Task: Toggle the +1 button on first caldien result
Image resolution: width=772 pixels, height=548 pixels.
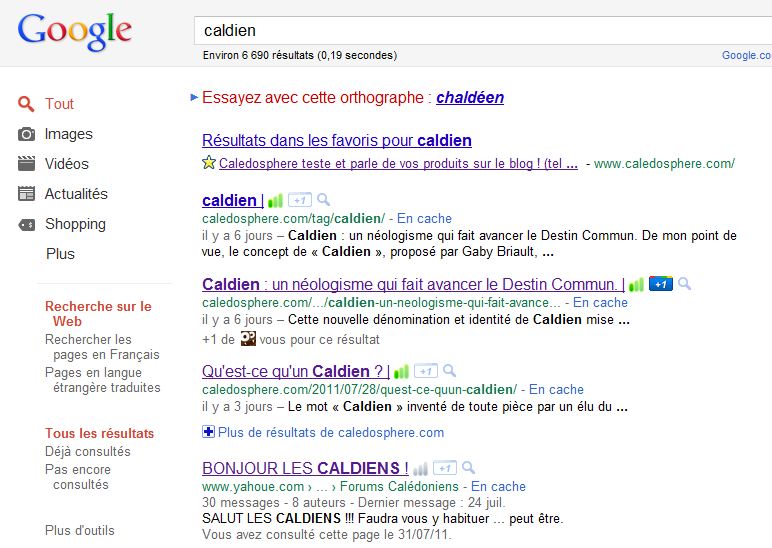Action: click(301, 200)
